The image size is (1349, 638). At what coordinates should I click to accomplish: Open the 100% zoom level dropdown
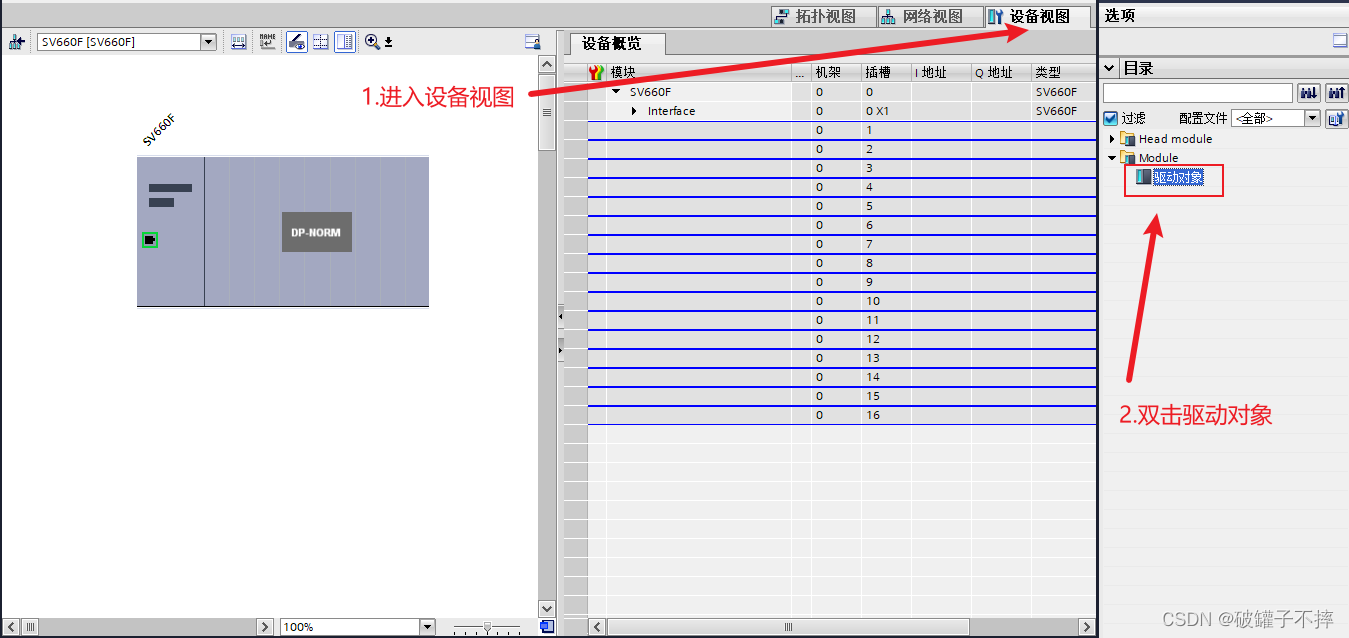coord(427,627)
